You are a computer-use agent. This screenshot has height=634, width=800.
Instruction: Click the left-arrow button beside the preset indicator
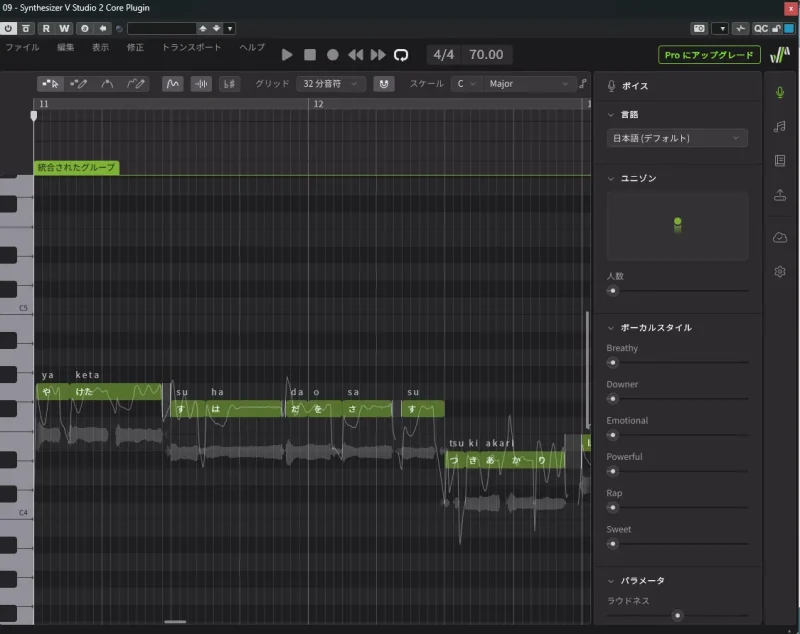(x=103, y=29)
